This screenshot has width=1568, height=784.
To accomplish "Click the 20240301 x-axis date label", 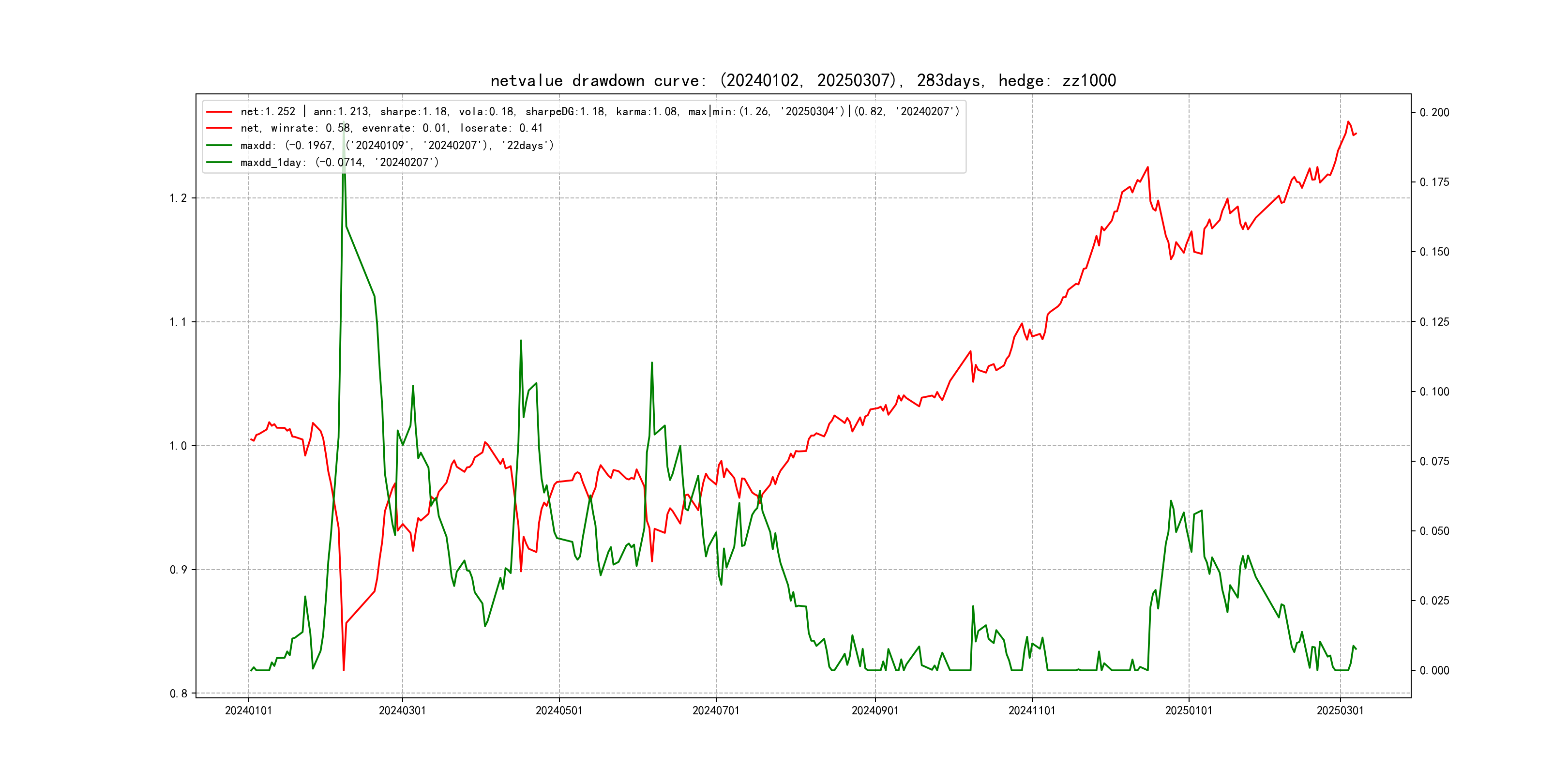I will [x=402, y=710].
